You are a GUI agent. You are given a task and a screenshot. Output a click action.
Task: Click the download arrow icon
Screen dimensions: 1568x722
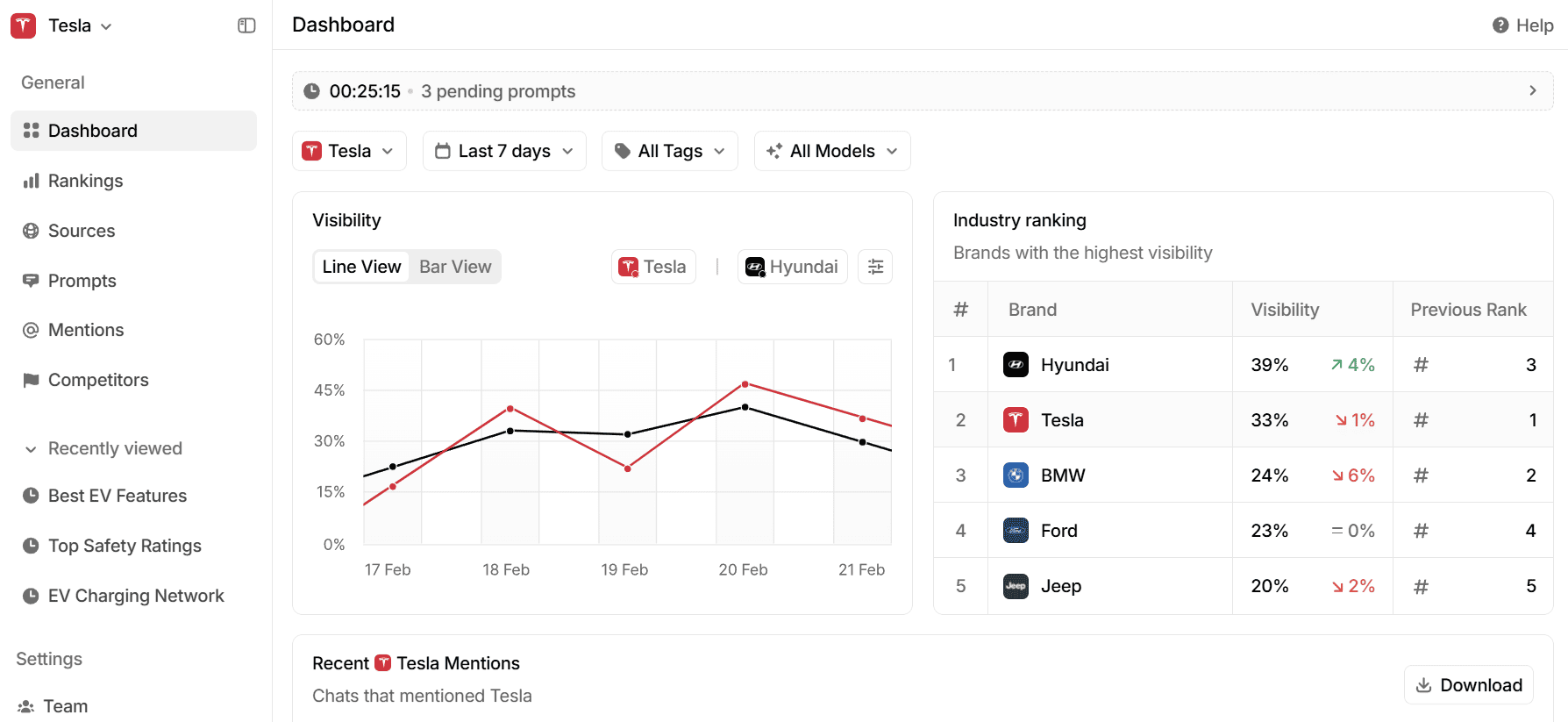coord(1424,685)
